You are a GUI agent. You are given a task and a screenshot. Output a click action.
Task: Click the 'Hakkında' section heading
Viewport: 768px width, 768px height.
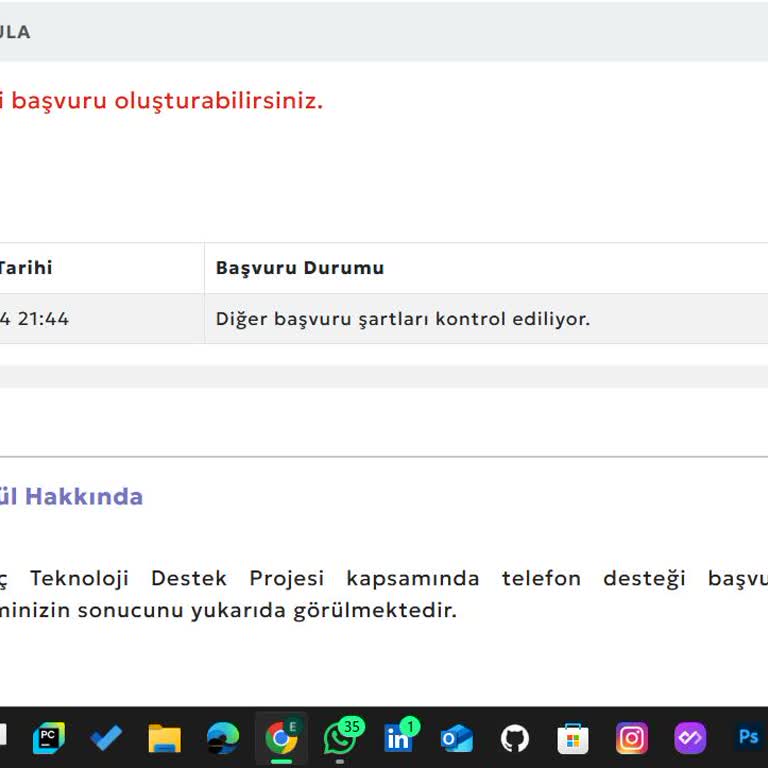pos(84,496)
